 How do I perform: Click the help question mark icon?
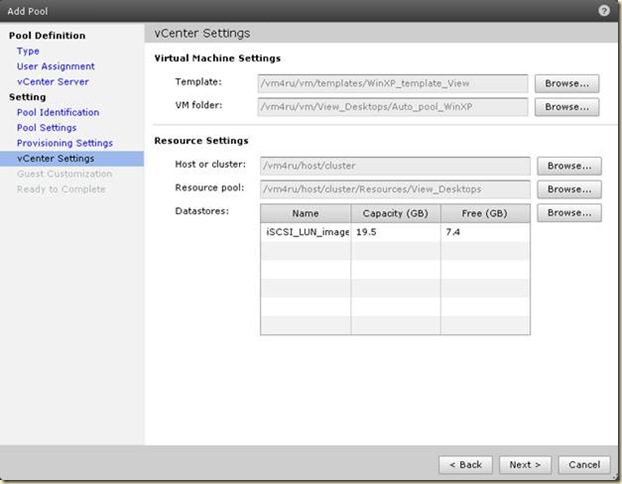tap(604, 10)
